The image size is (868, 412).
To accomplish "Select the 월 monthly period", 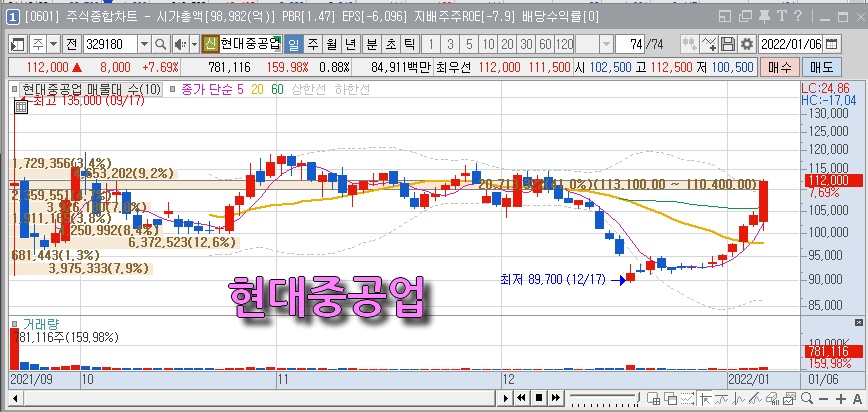I will (x=331, y=44).
